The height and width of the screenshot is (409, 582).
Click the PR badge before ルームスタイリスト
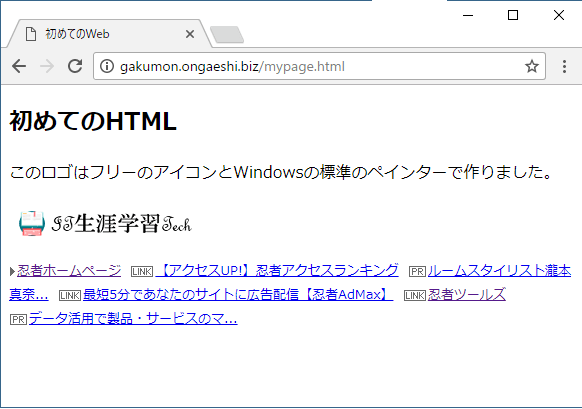(417, 271)
